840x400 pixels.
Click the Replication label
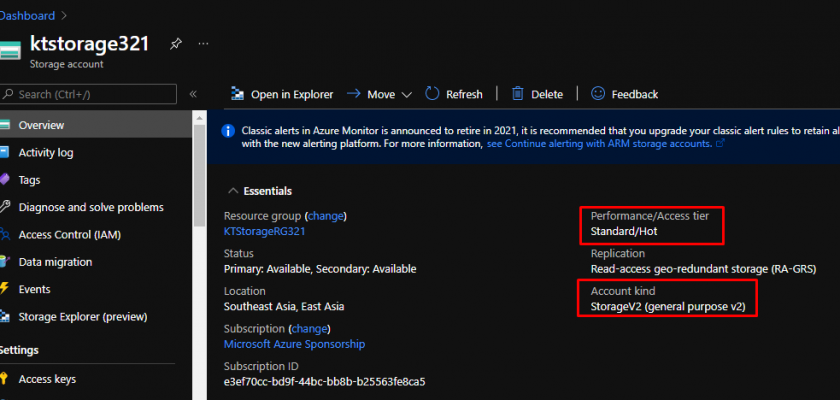[618, 253]
